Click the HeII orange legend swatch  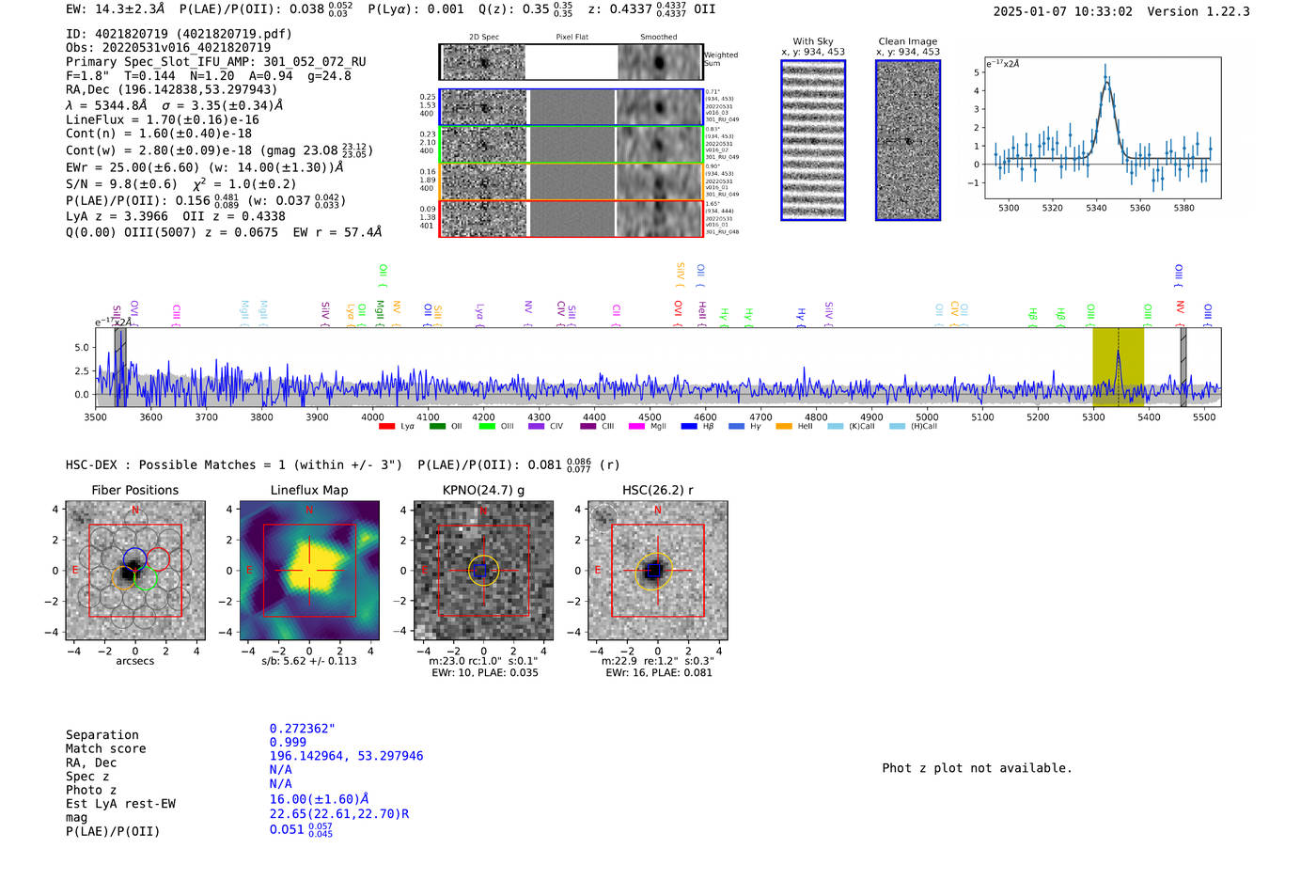pyautogui.click(x=784, y=427)
